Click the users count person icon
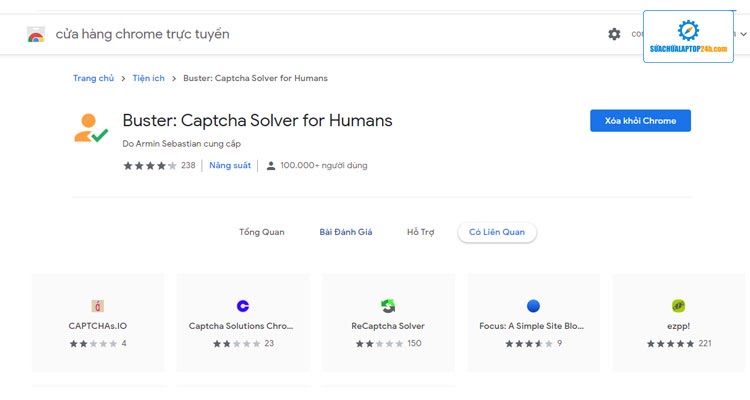Screen dimensions: 750x400 [271, 166]
